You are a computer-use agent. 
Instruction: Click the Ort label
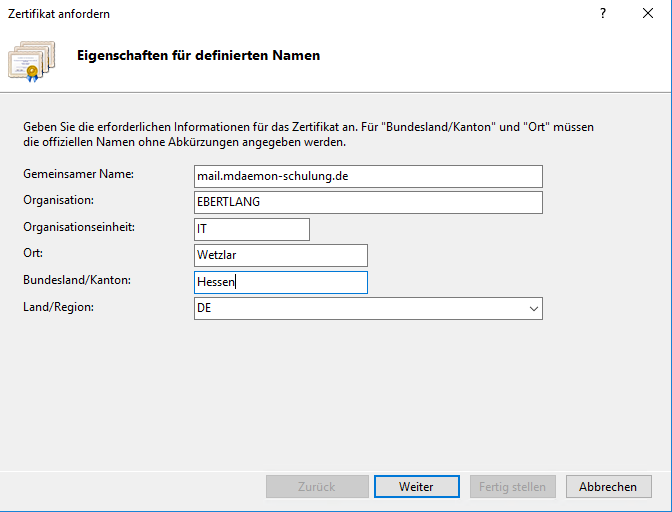pyautogui.click(x=33, y=253)
